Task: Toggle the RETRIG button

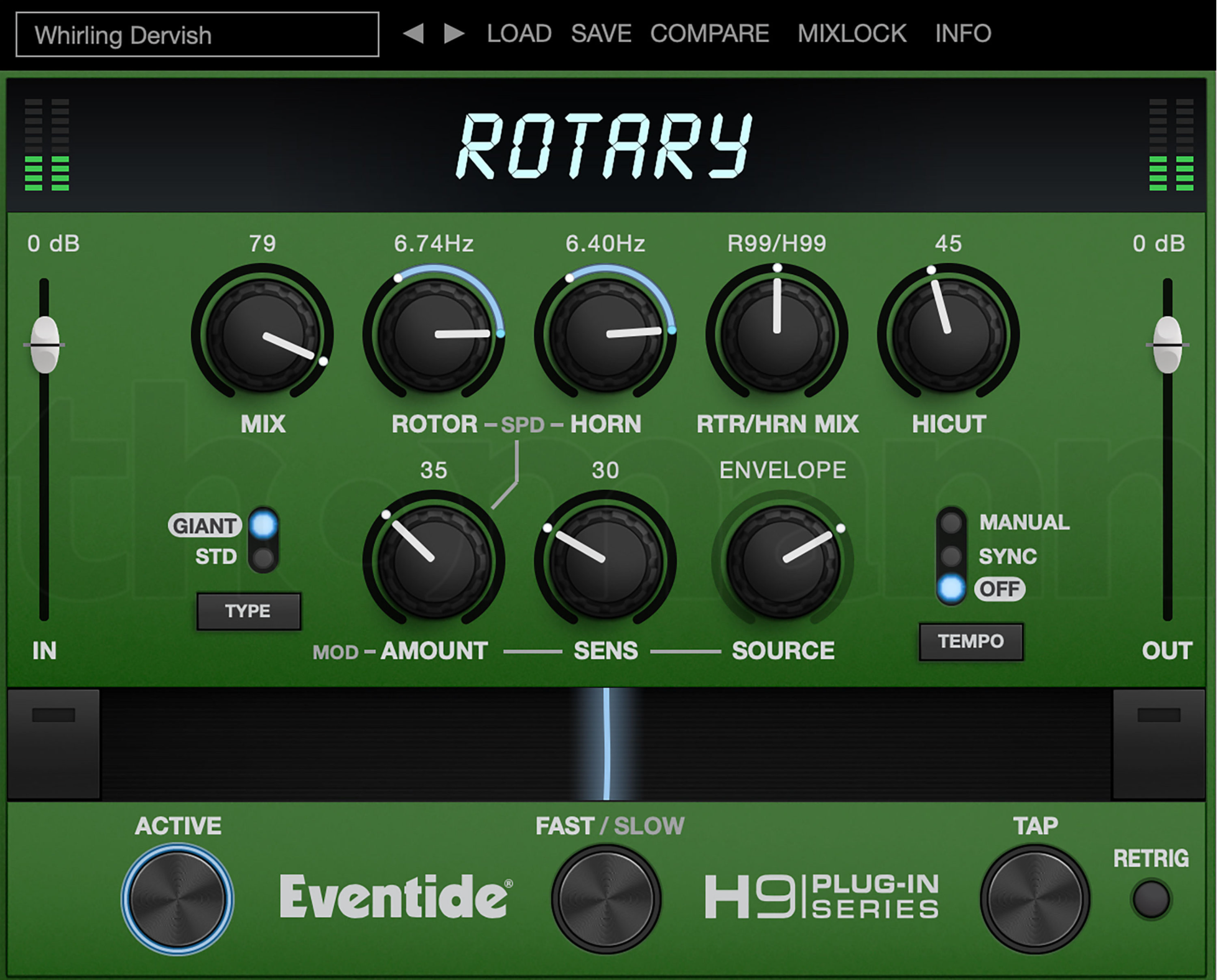Action: coord(1151,899)
